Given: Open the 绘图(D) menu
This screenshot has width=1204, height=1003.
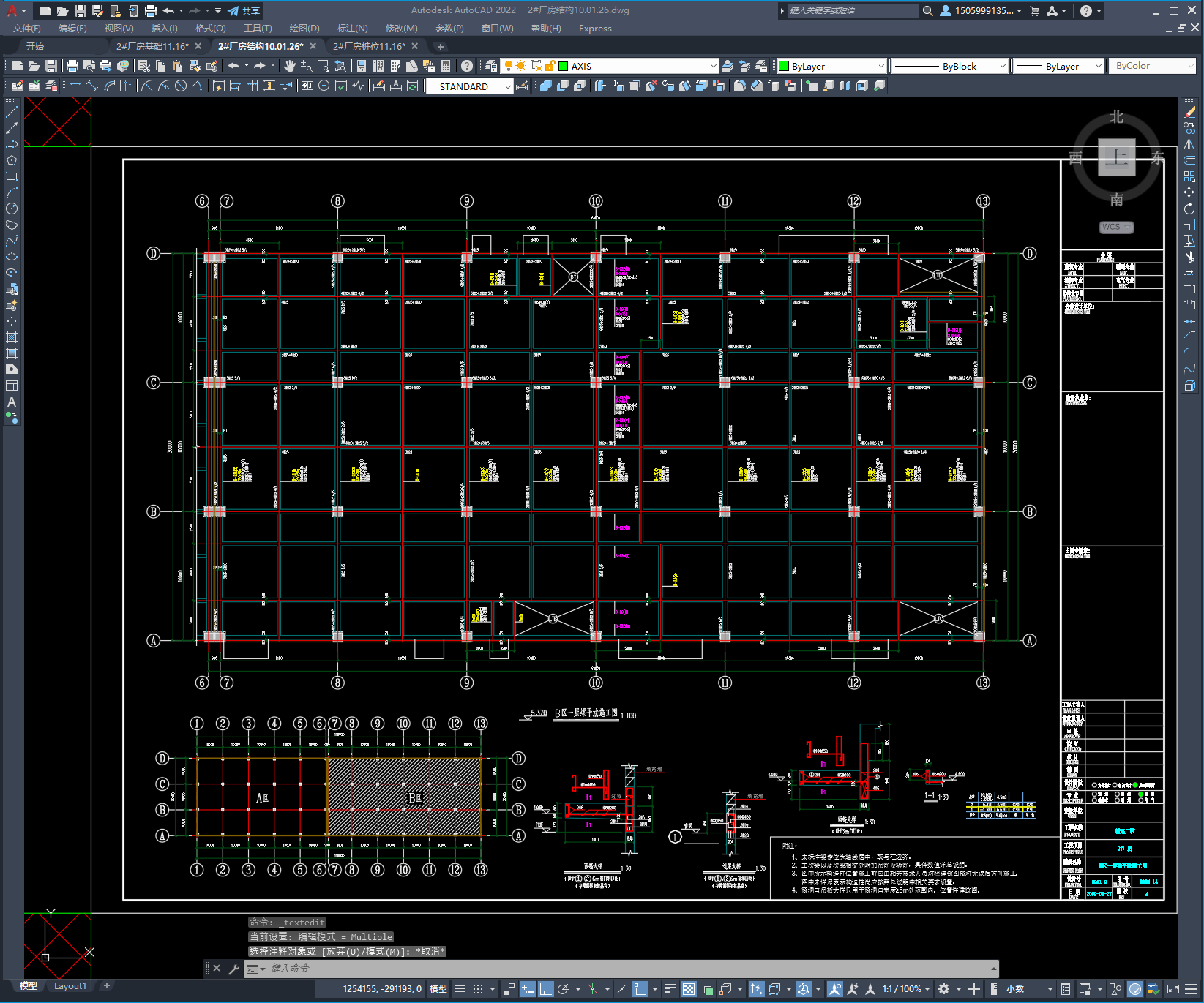Looking at the screenshot, I should tap(304, 28).
